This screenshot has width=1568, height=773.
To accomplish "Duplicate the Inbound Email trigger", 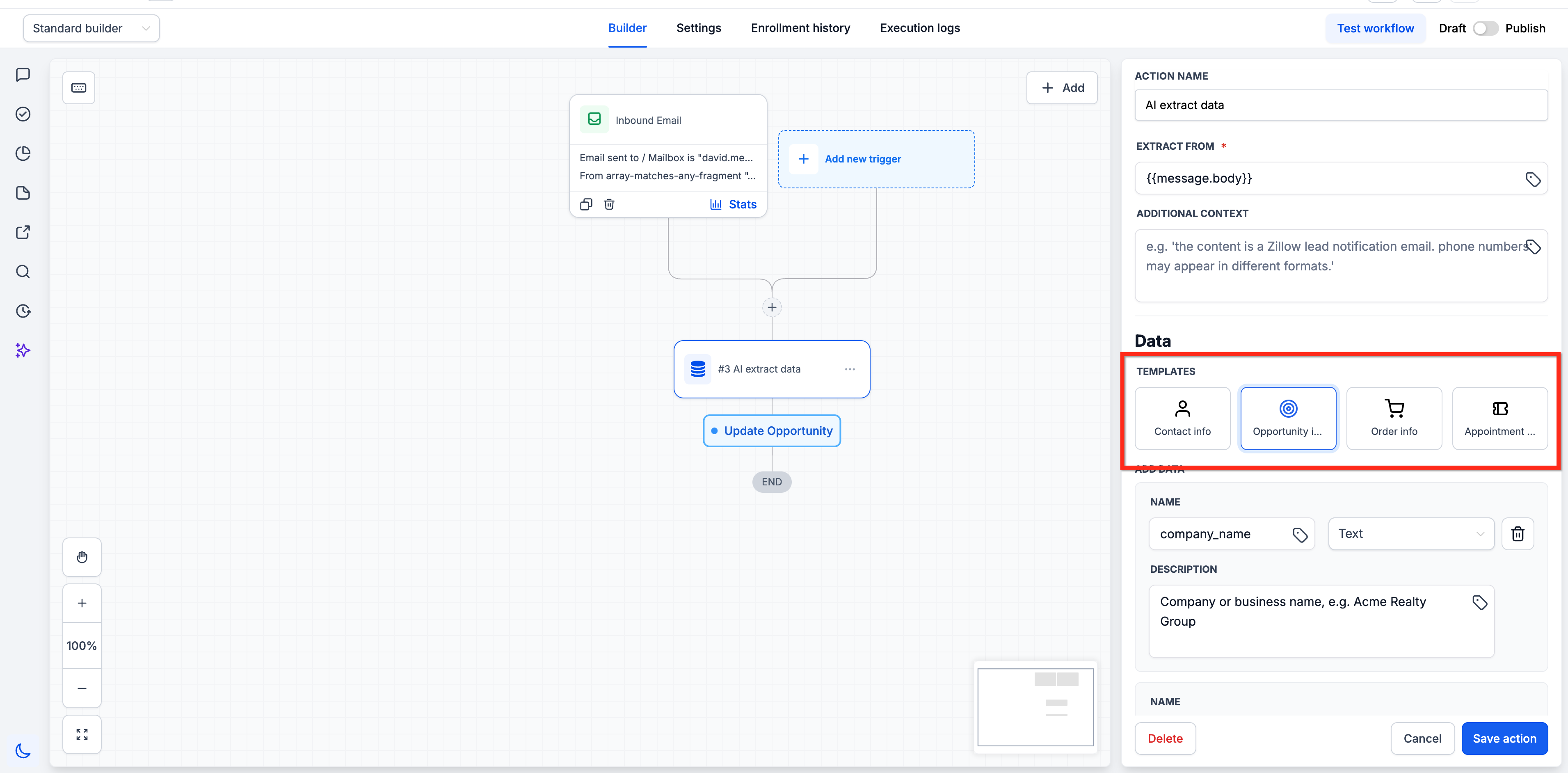I will coord(586,204).
